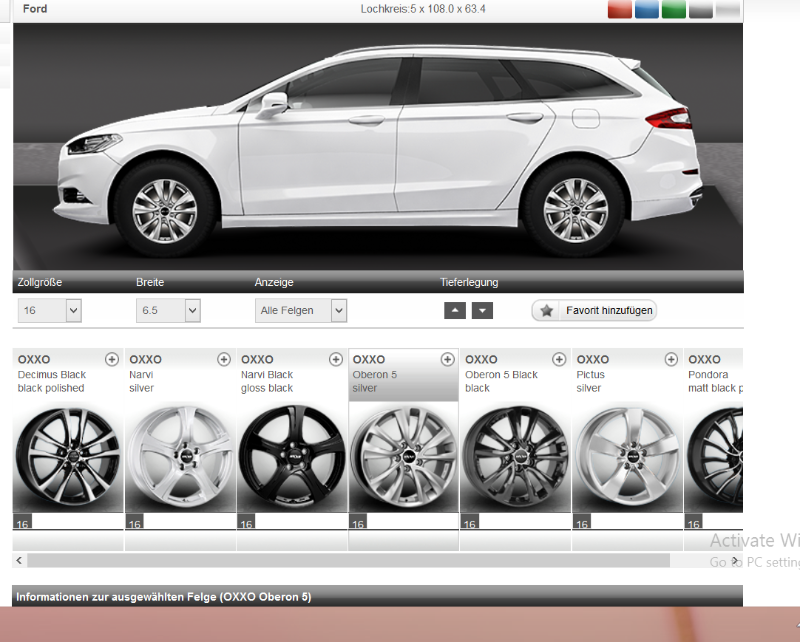
Task: Choose the green car color swatch
Action: 674,9
